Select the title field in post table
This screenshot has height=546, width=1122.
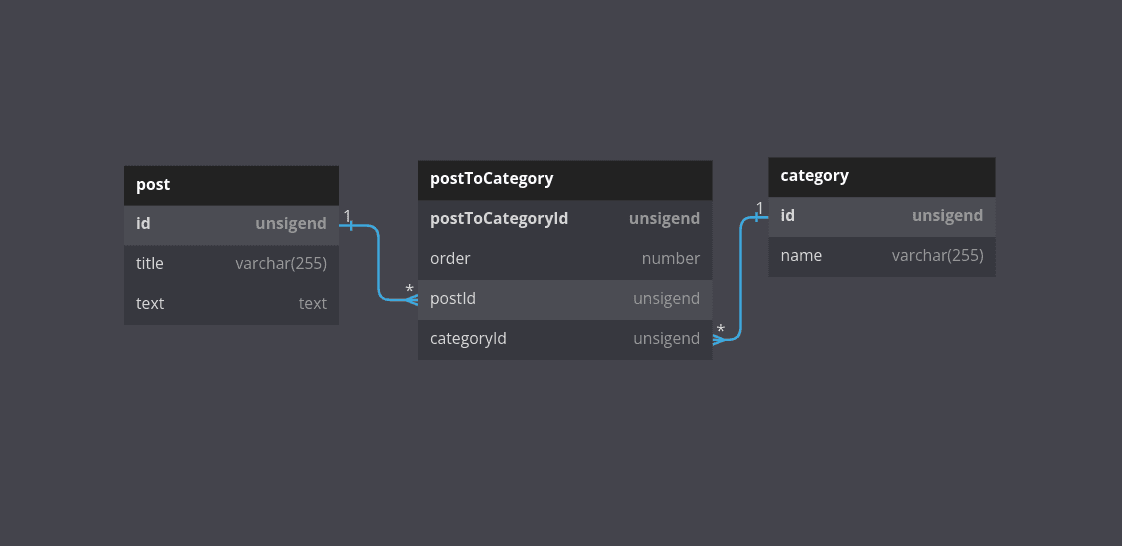pyautogui.click(x=150, y=264)
